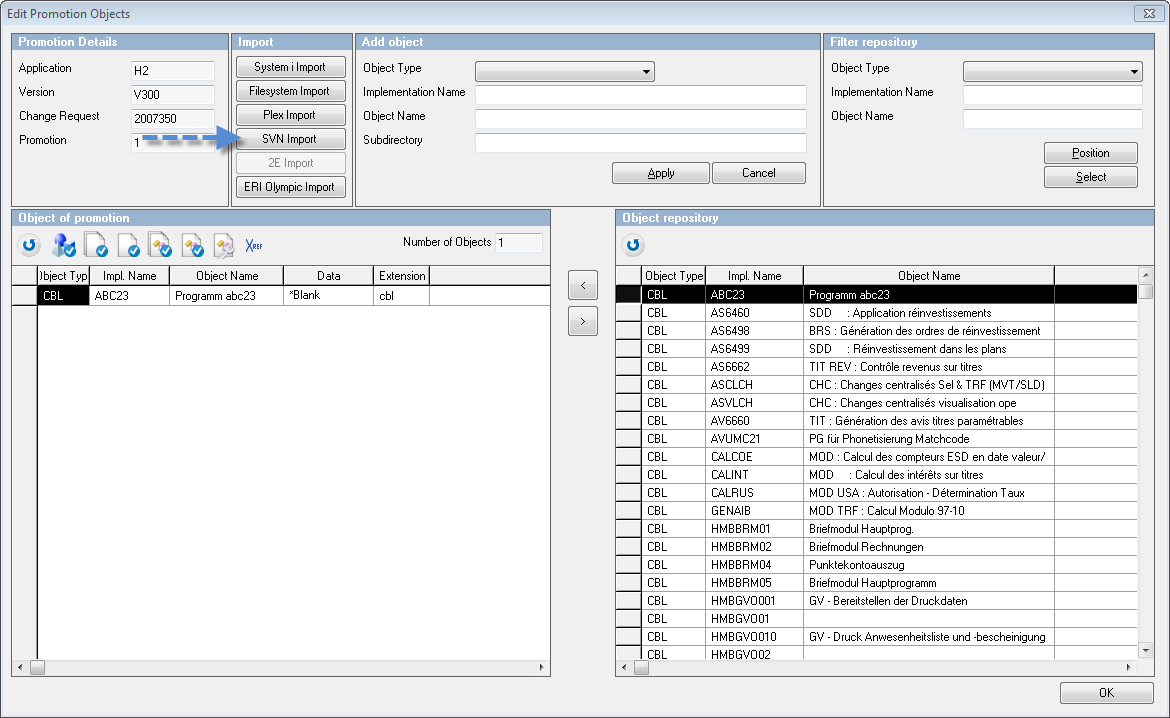
Task: Select repository row AVUMC21
Action: tap(876, 439)
